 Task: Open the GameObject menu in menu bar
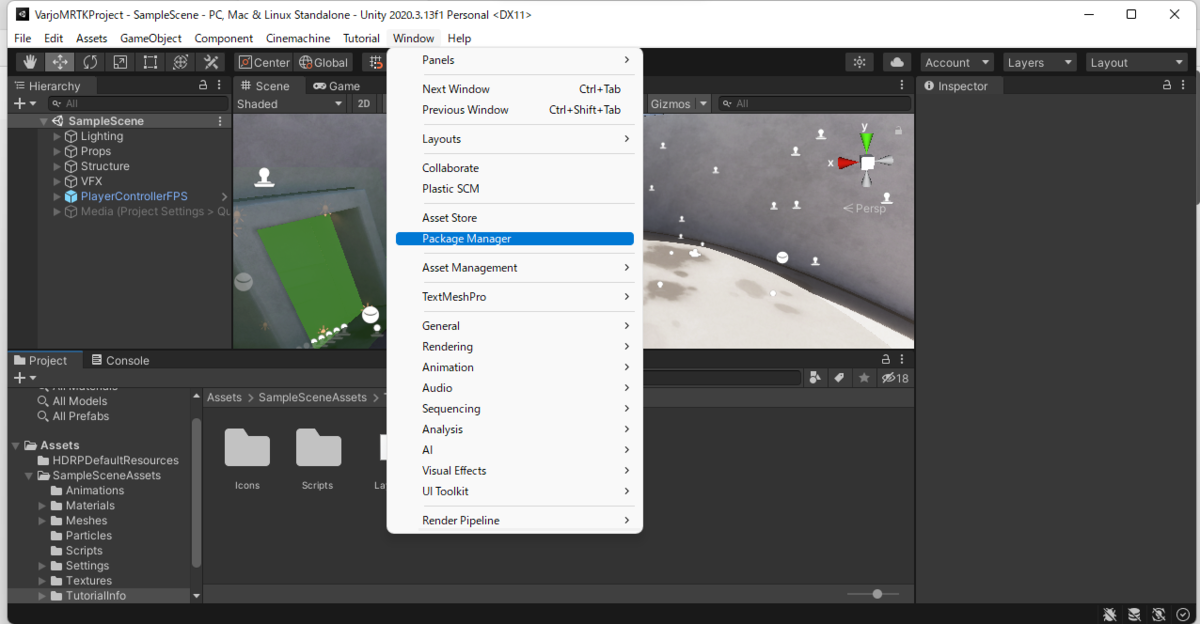151,38
